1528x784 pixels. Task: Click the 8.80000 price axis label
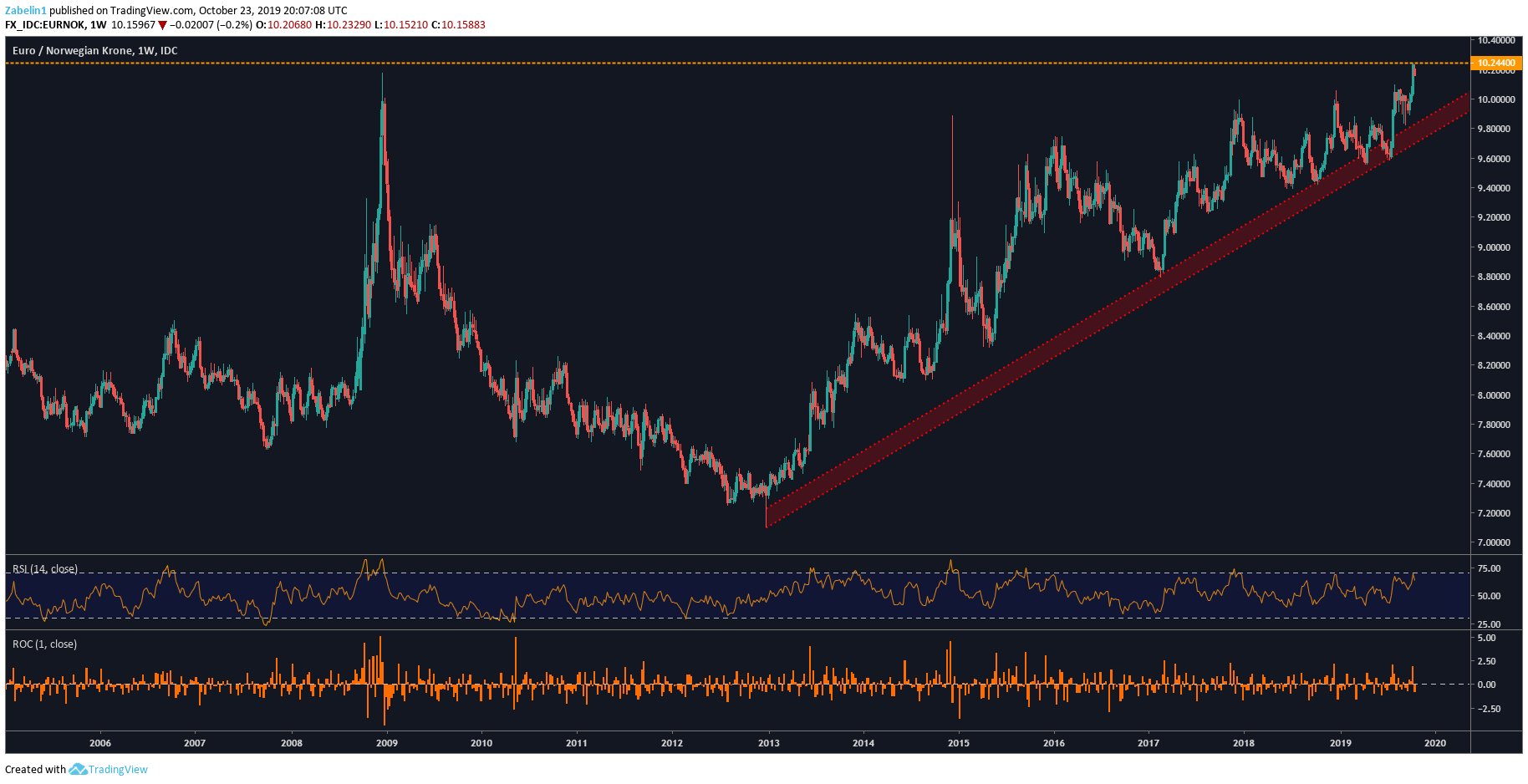tap(1494, 277)
